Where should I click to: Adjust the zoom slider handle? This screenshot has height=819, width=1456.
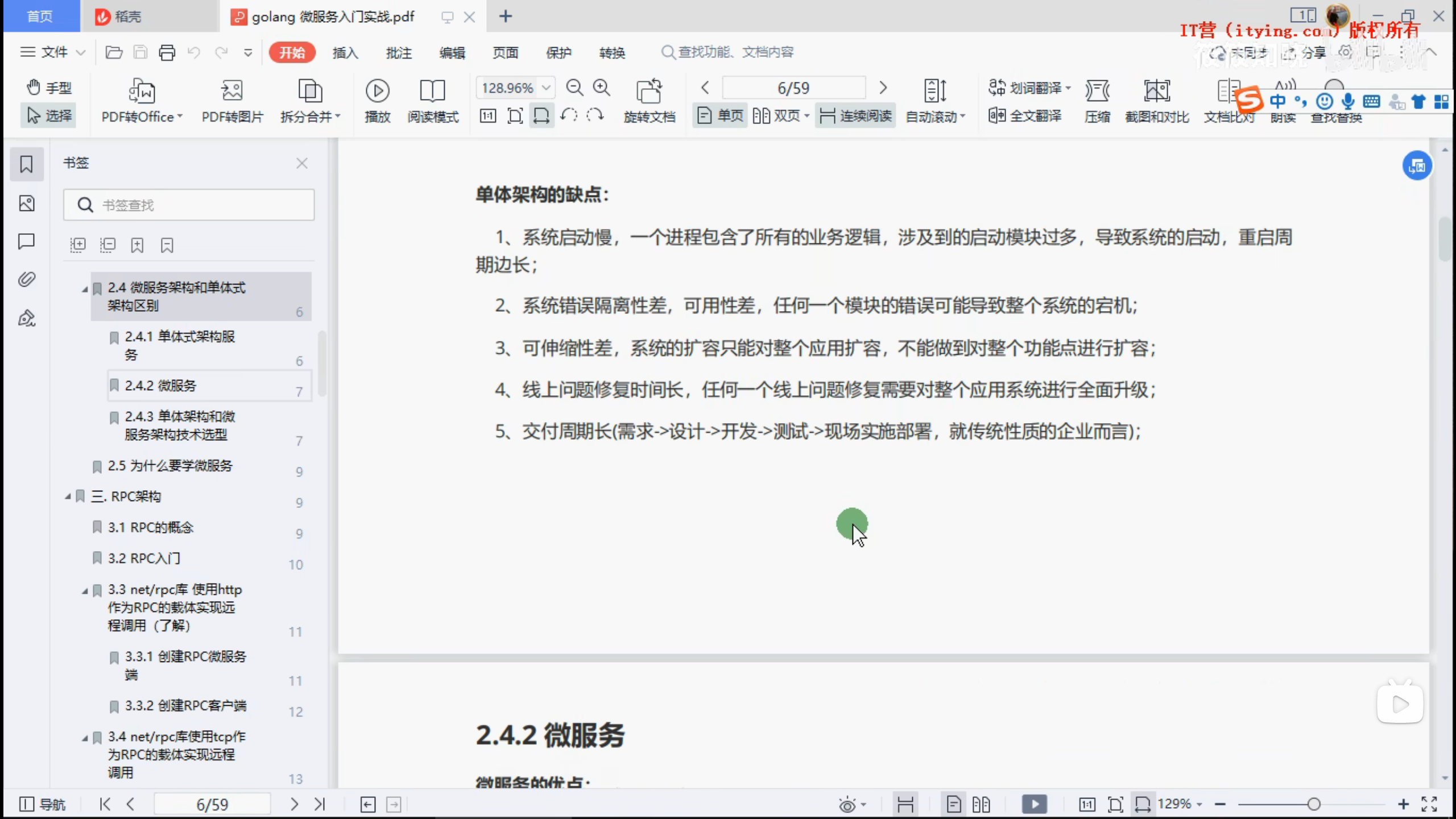click(x=1314, y=804)
